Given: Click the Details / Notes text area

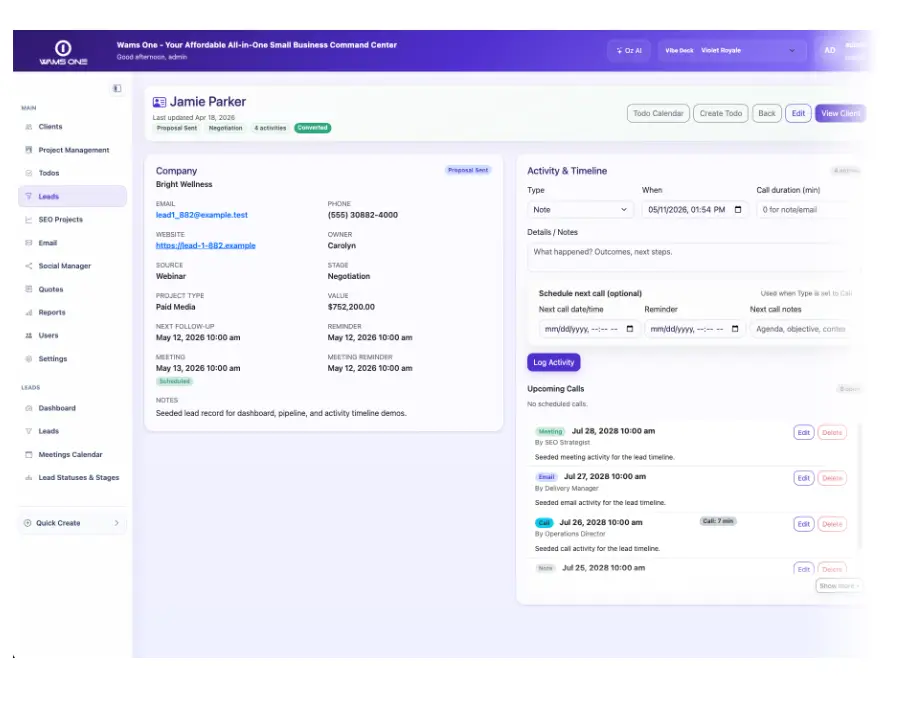Looking at the screenshot, I should 692,256.
